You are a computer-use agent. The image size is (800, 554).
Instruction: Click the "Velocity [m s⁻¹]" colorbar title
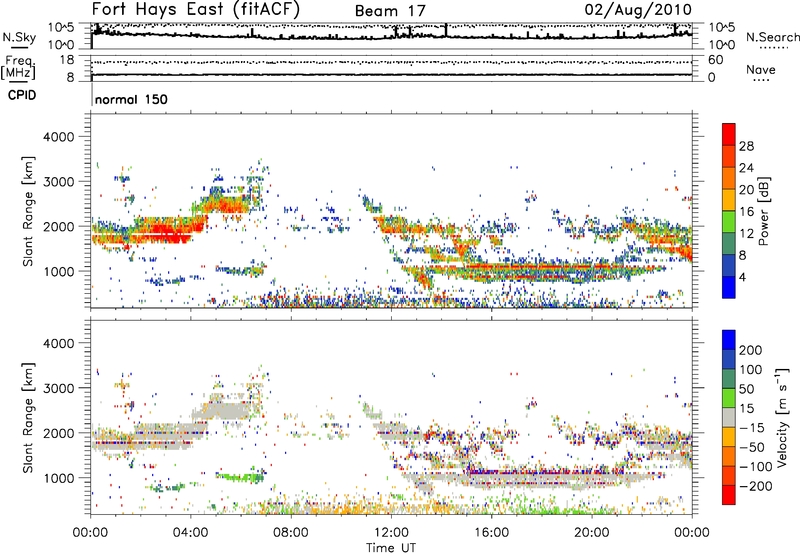pyautogui.click(x=782, y=417)
